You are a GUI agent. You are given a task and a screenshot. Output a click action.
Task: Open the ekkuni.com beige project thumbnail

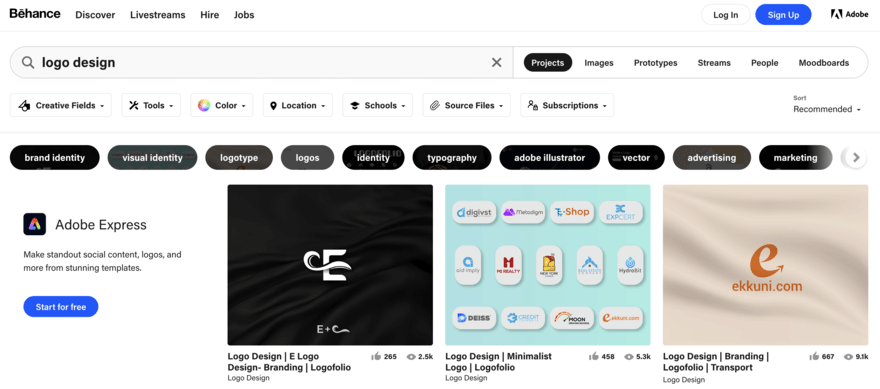coord(766,265)
